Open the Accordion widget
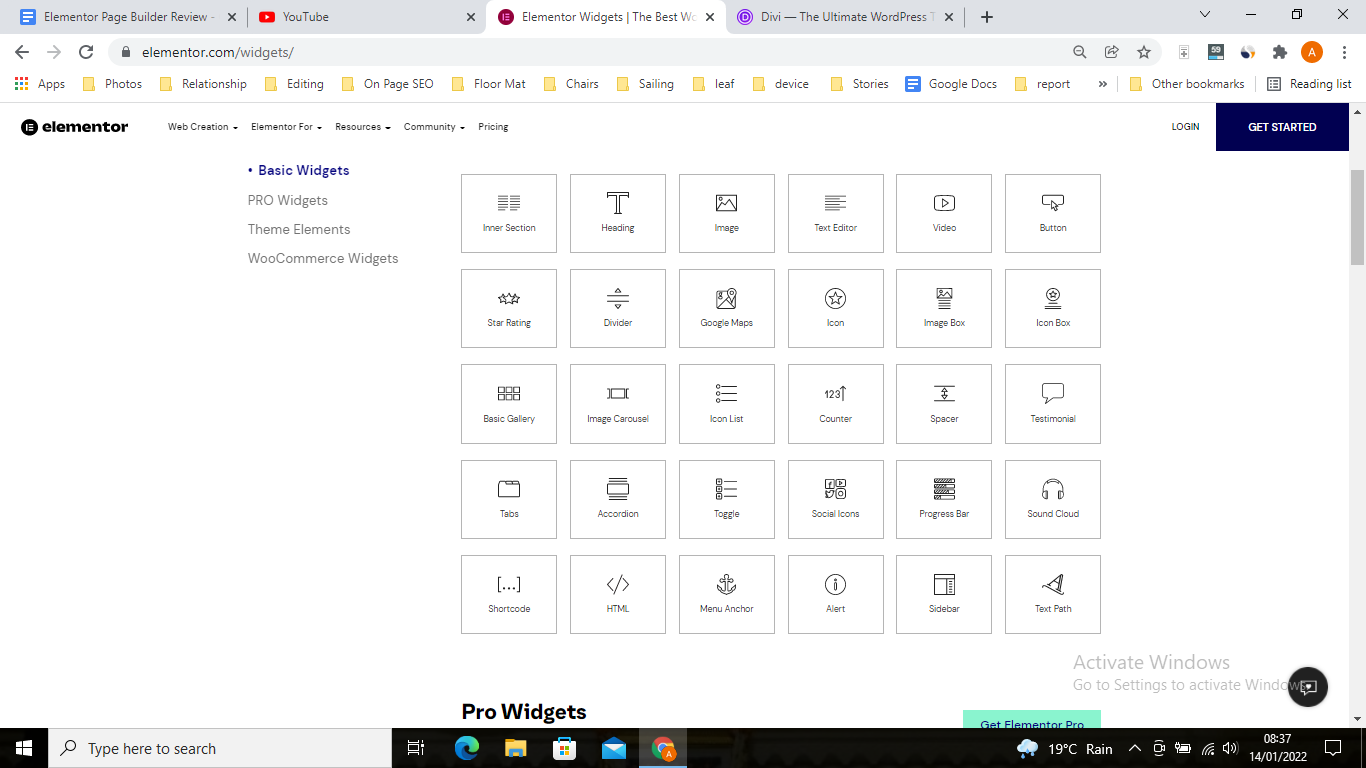Image resolution: width=1366 pixels, height=768 pixels. (618, 499)
